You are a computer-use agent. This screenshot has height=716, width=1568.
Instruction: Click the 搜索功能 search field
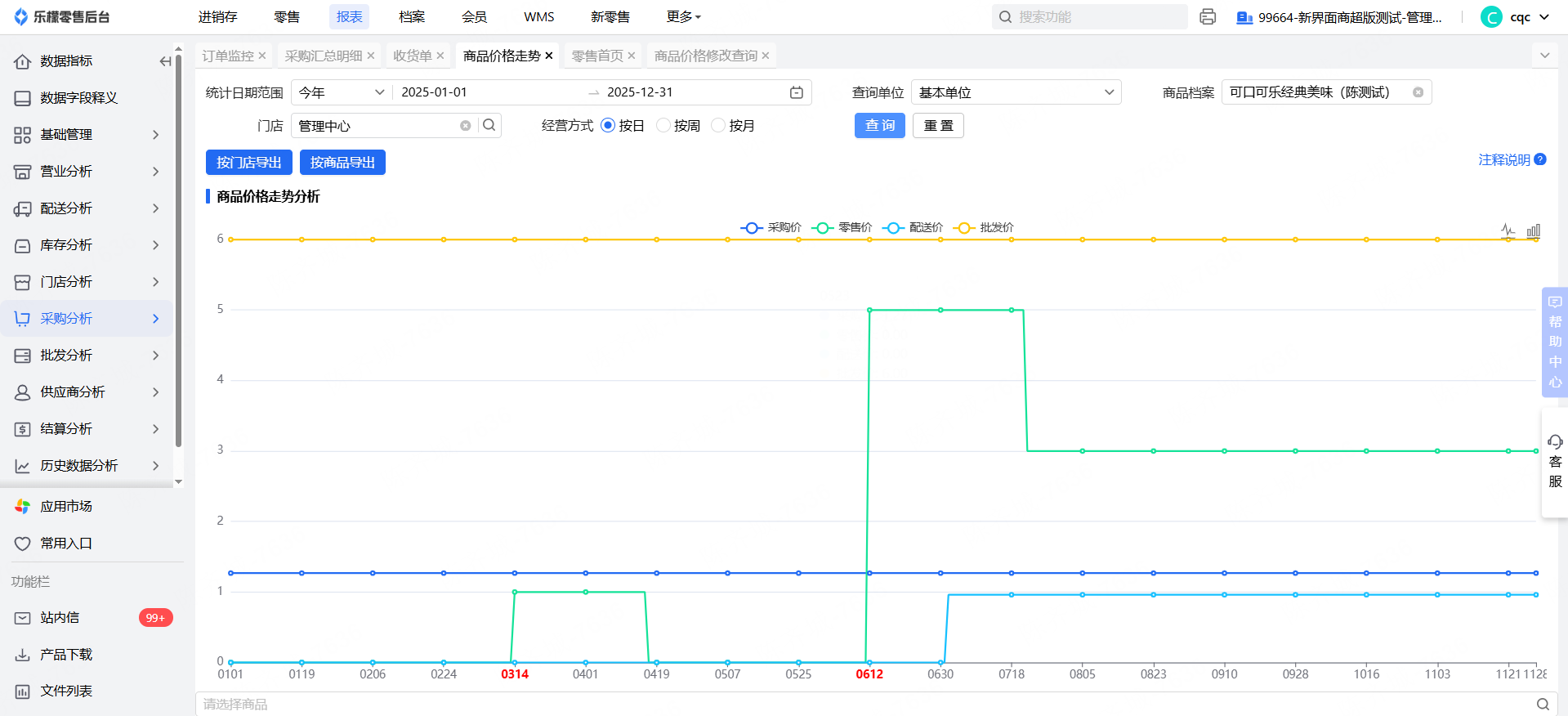click(x=1095, y=17)
